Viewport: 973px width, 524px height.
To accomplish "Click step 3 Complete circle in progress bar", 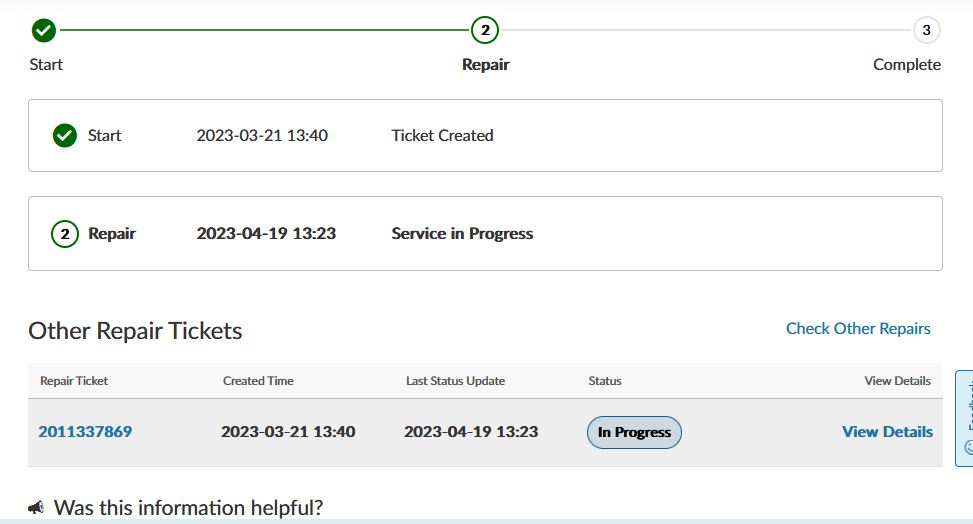I will [x=926, y=30].
